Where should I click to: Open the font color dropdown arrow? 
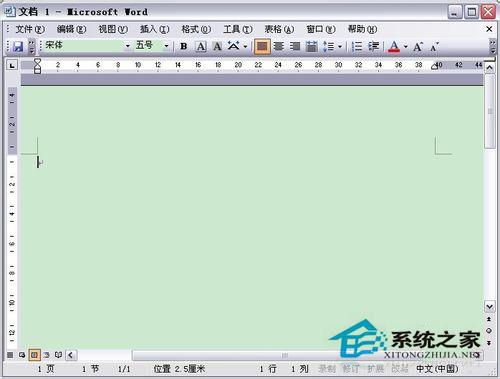[406, 46]
